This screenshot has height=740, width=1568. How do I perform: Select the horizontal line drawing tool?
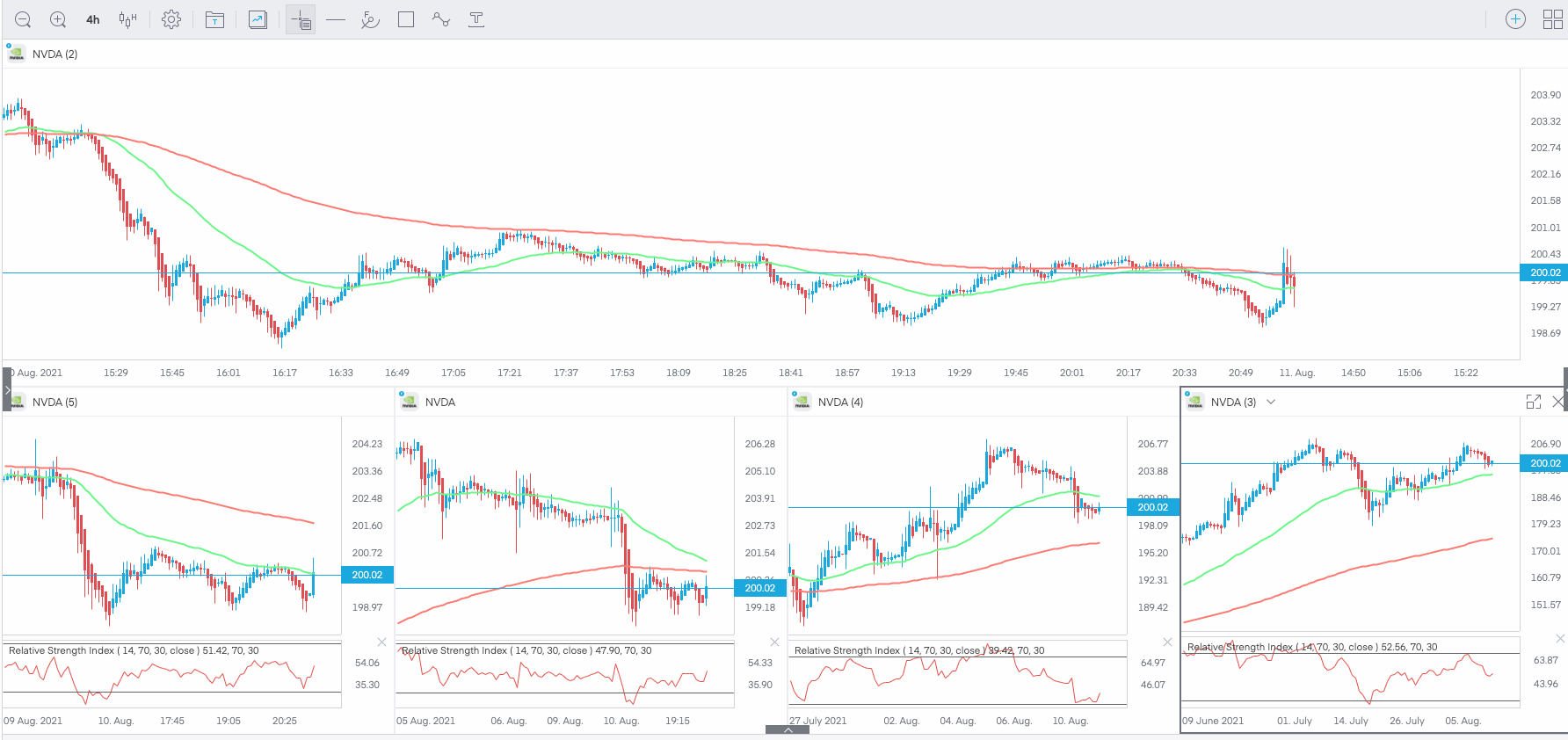click(x=336, y=19)
